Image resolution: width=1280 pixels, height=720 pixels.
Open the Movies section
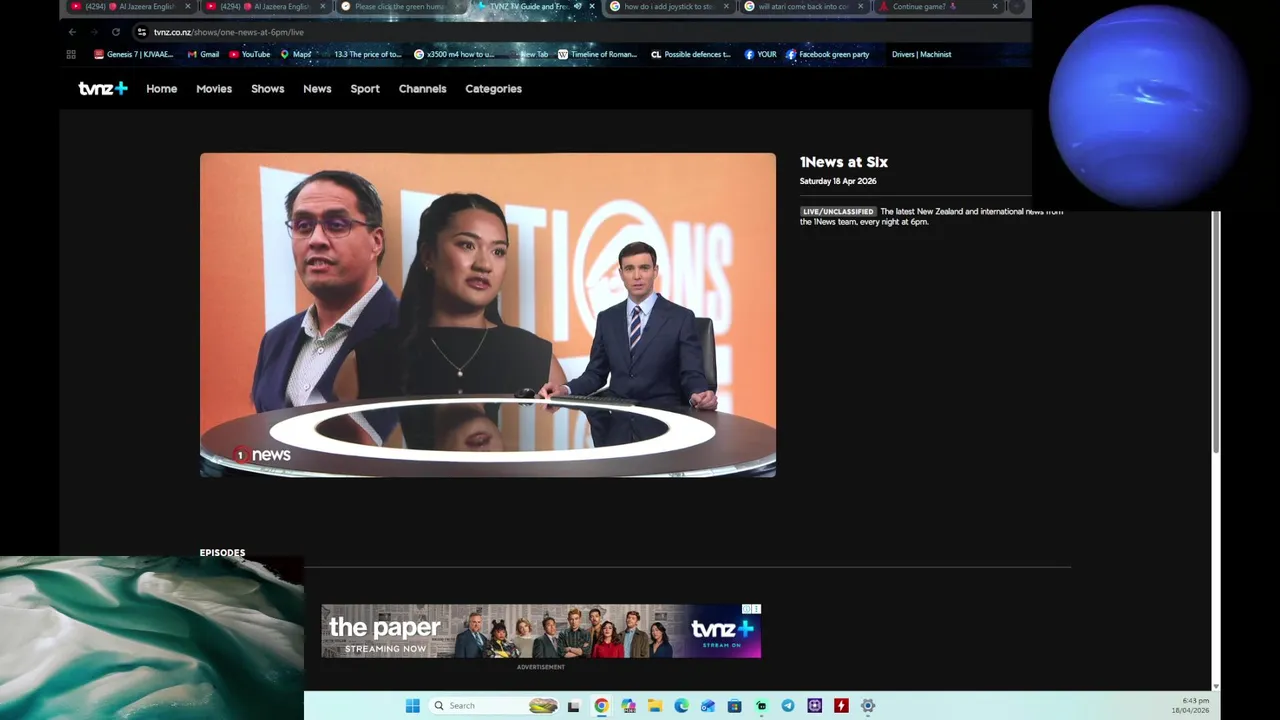pos(214,89)
